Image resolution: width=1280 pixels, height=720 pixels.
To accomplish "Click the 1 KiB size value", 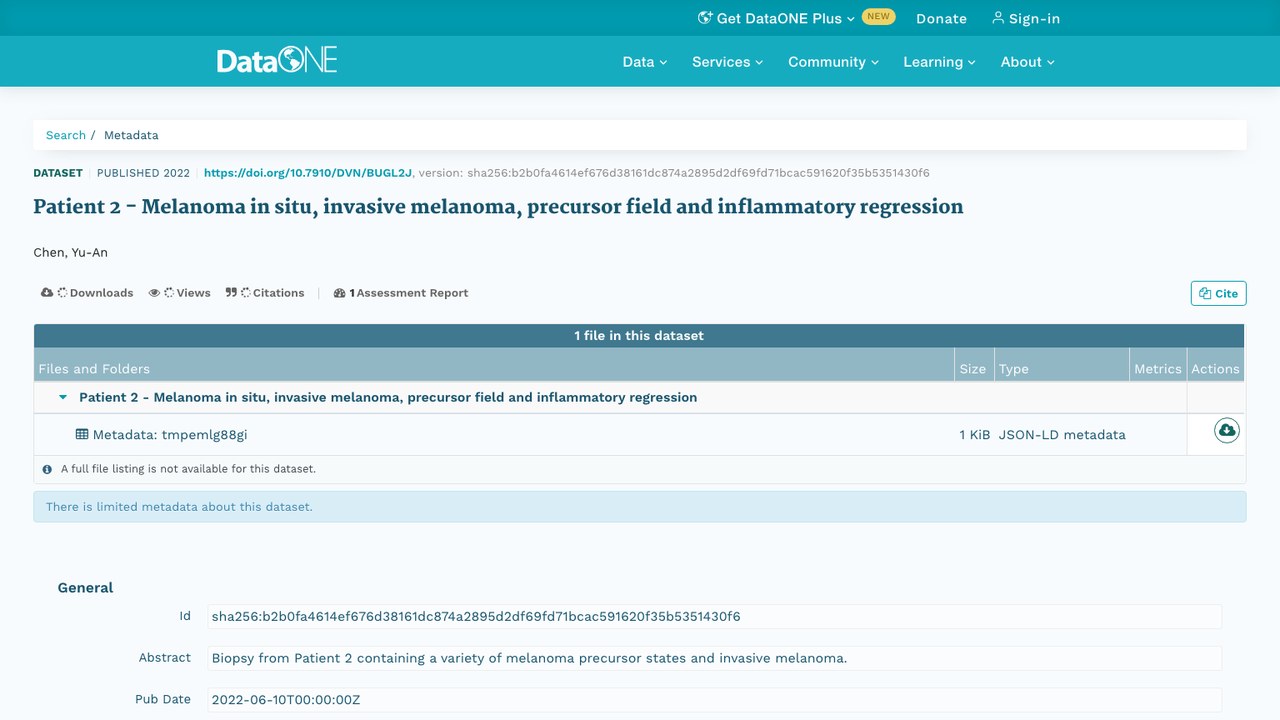I will coord(974,435).
